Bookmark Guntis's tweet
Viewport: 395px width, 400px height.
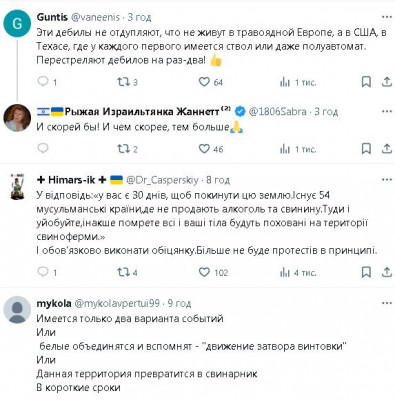pyautogui.click(x=366, y=82)
